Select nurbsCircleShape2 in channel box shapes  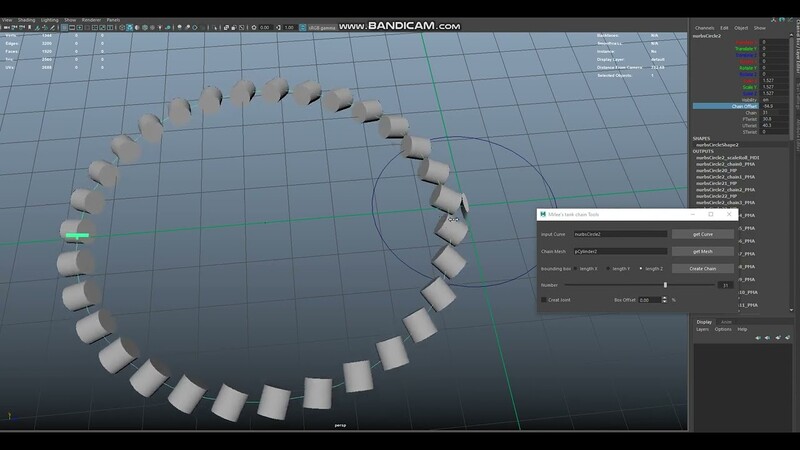click(x=716, y=144)
